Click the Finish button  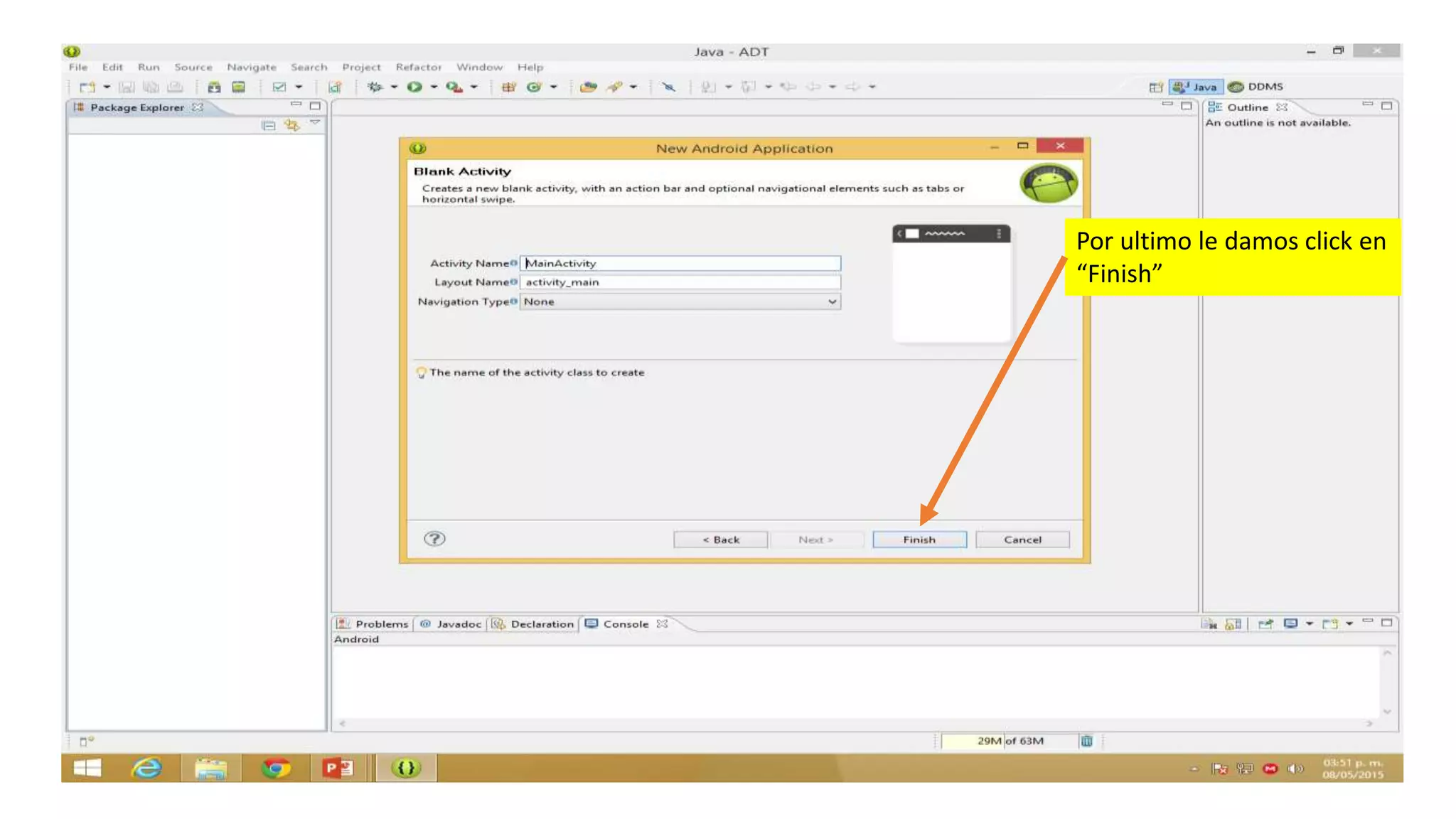(919, 540)
